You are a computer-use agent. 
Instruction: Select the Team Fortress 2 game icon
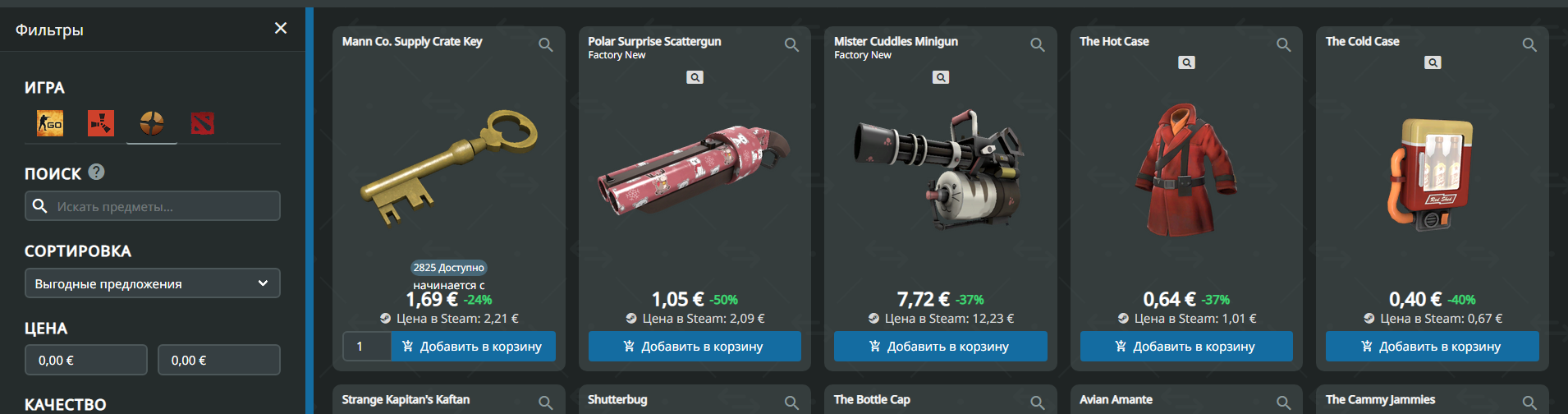pos(152,124)
